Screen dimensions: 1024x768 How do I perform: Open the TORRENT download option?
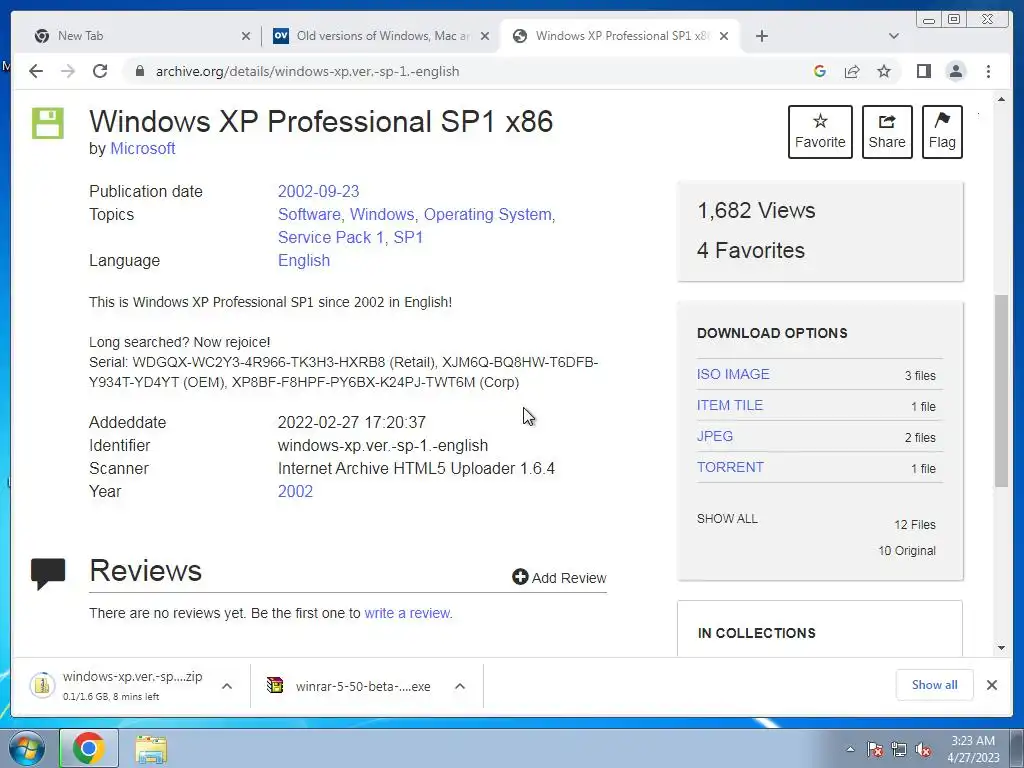point(730,467)
